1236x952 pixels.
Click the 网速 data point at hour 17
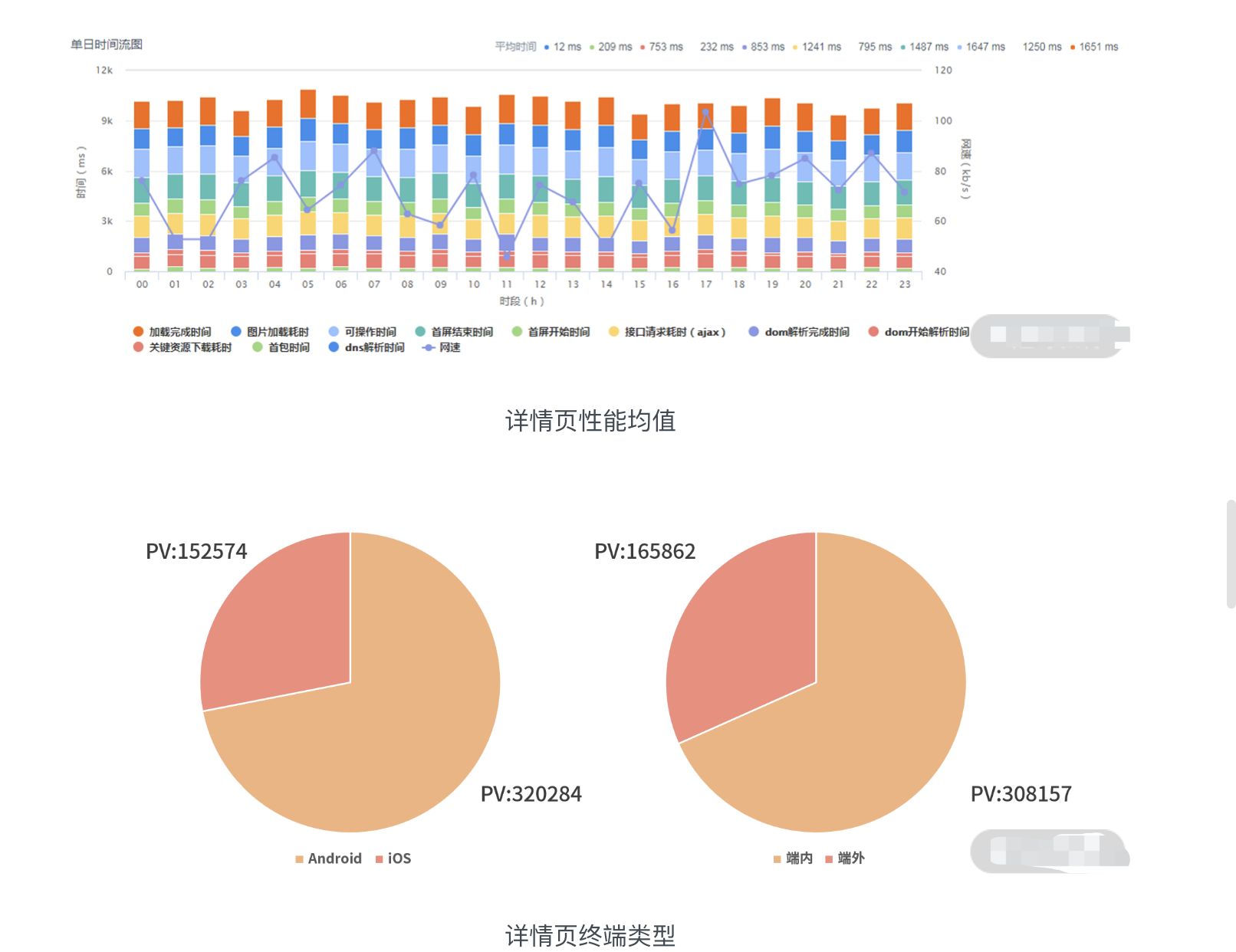click(705, 113)
